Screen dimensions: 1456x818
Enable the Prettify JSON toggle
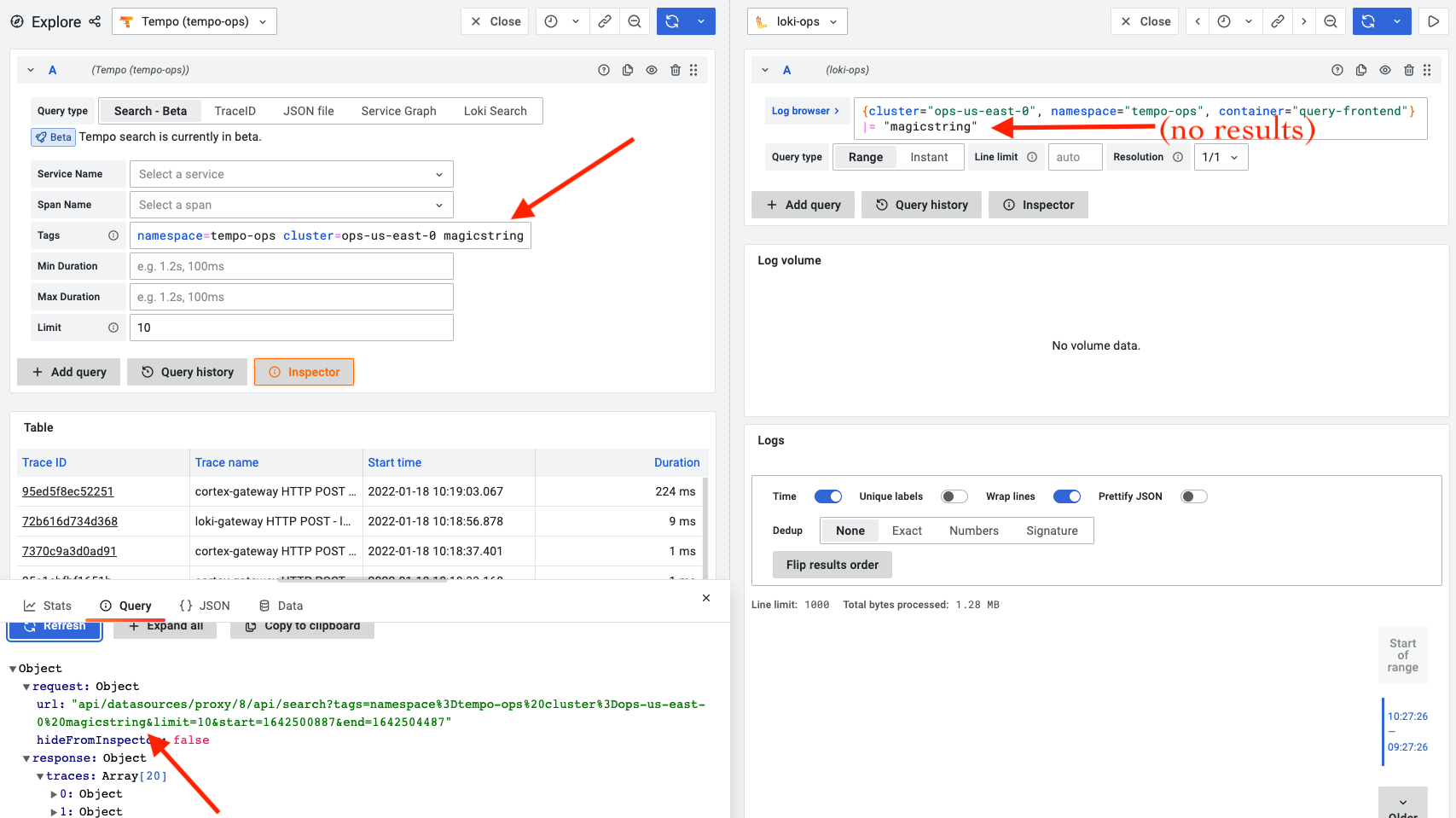click(x=1193, y=496)
